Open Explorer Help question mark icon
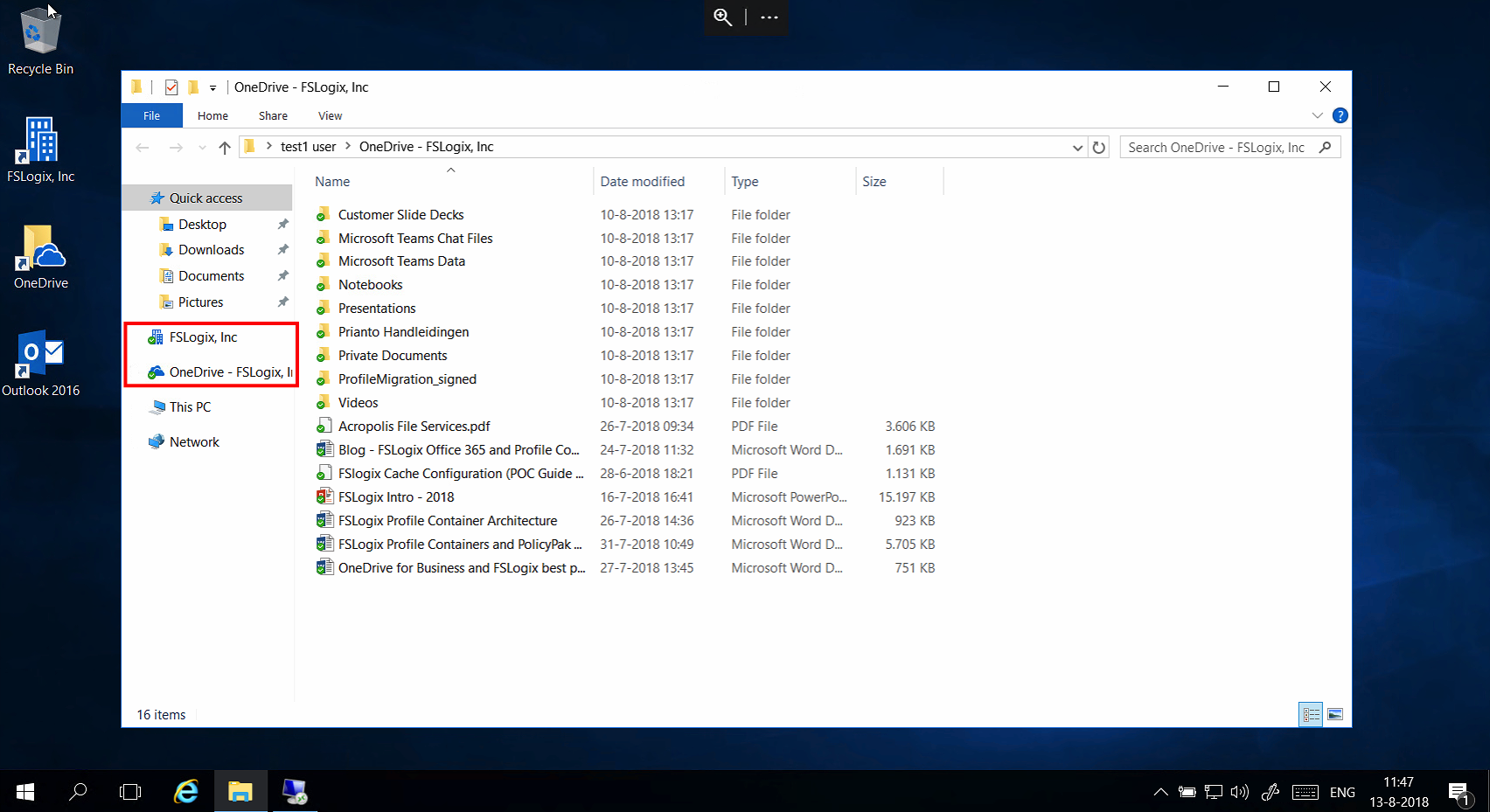 point(1340,115)
